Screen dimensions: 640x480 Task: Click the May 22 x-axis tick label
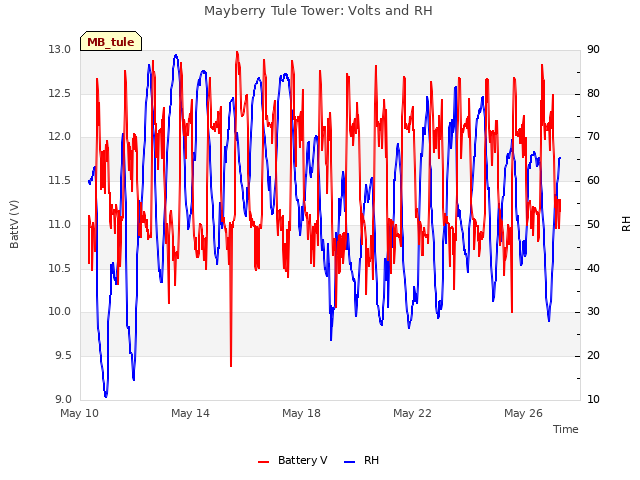pyautogui.click(x=412, y=413)
